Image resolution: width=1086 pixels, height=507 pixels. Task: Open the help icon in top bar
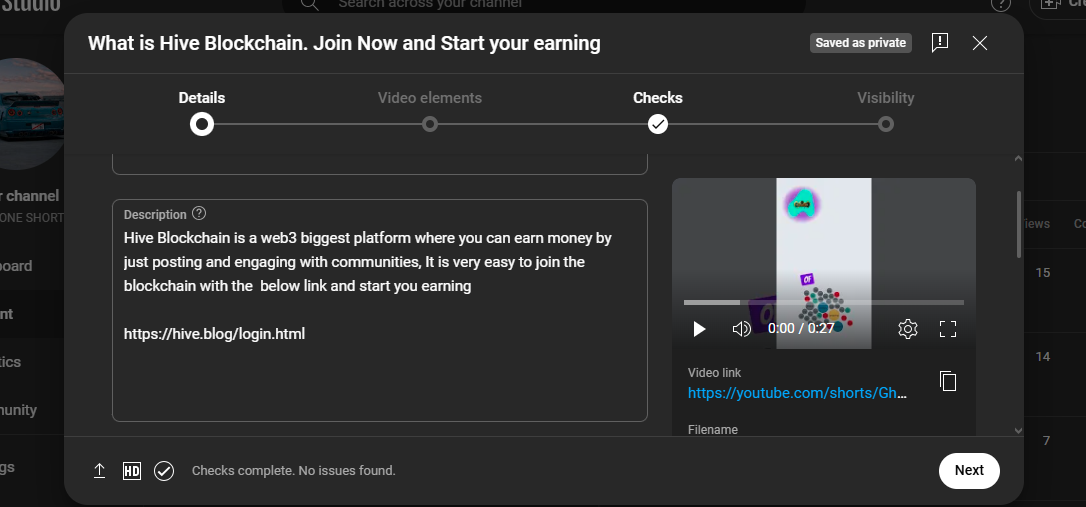click(1000, 4)
